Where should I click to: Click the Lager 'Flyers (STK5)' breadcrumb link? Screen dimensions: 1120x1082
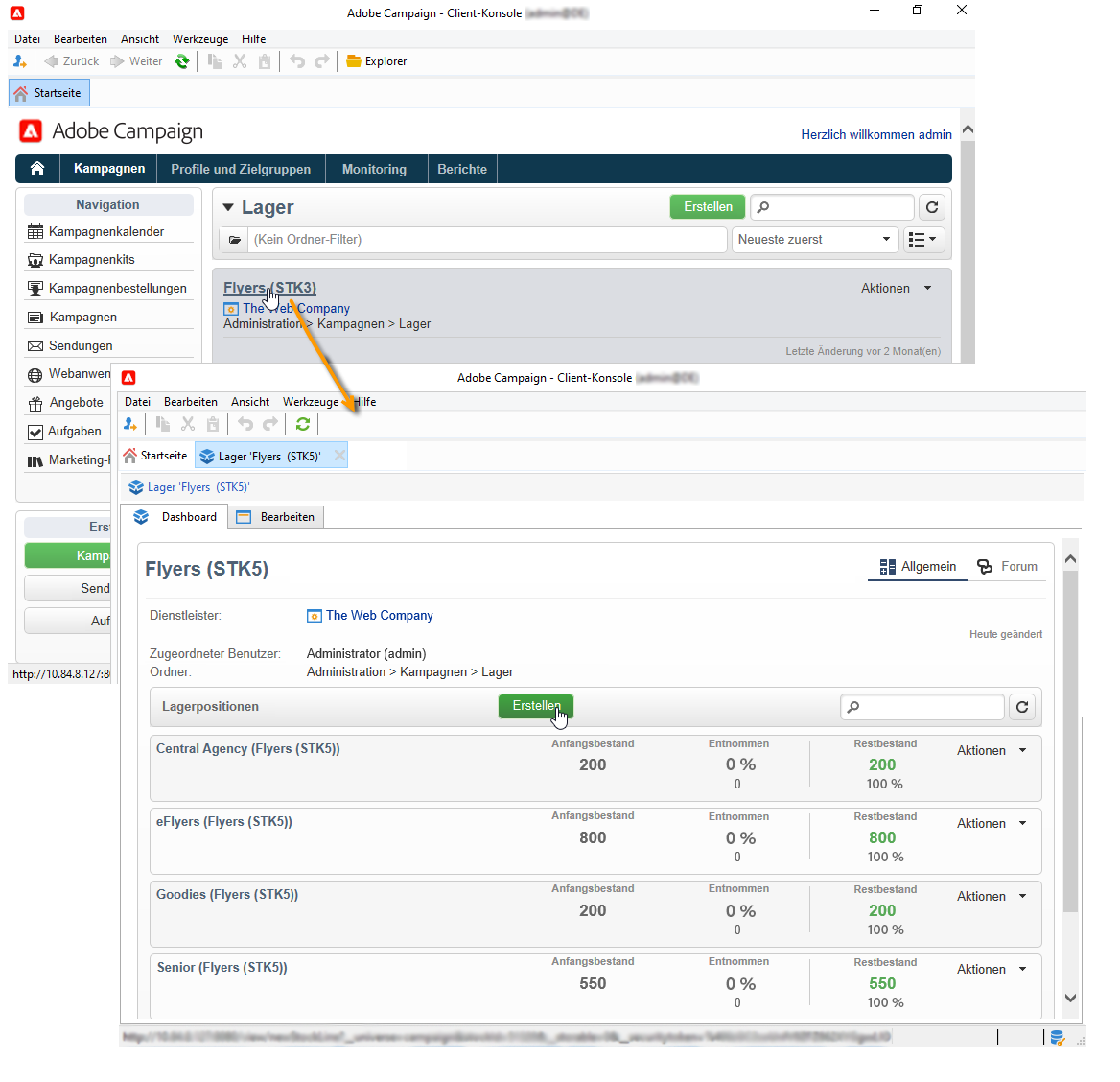pos(198,487)
